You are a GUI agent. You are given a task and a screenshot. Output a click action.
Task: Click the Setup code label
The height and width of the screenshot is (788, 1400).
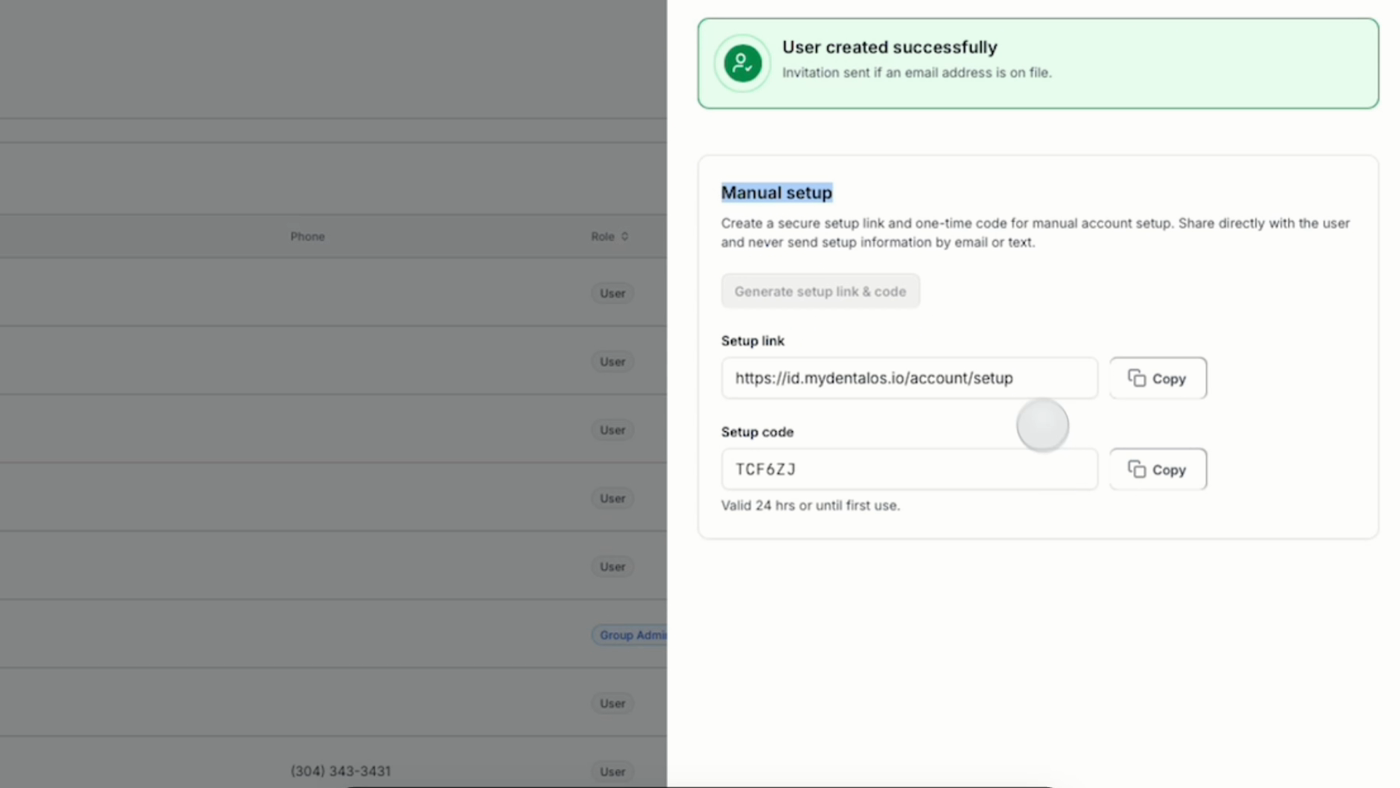point(757,432)
